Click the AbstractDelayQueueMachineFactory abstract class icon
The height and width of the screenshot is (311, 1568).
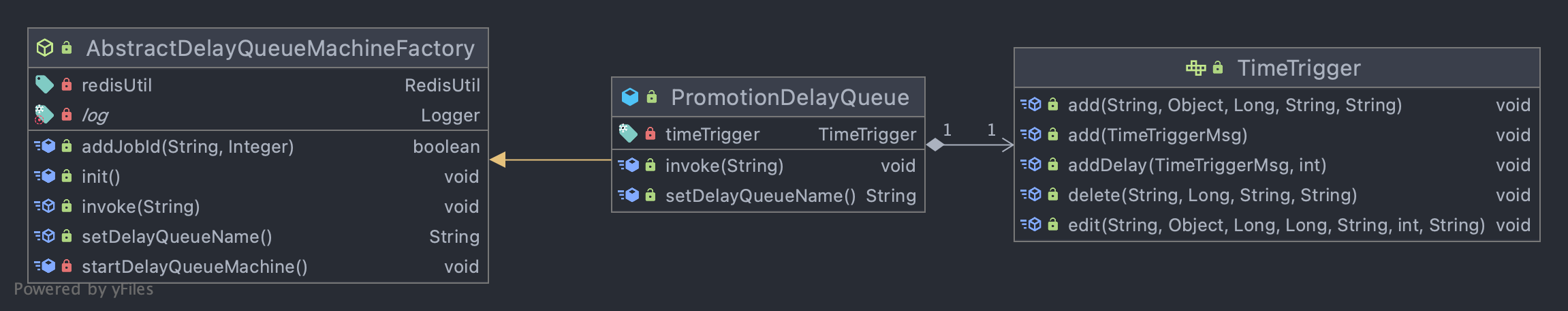click(x=45, y=48)
